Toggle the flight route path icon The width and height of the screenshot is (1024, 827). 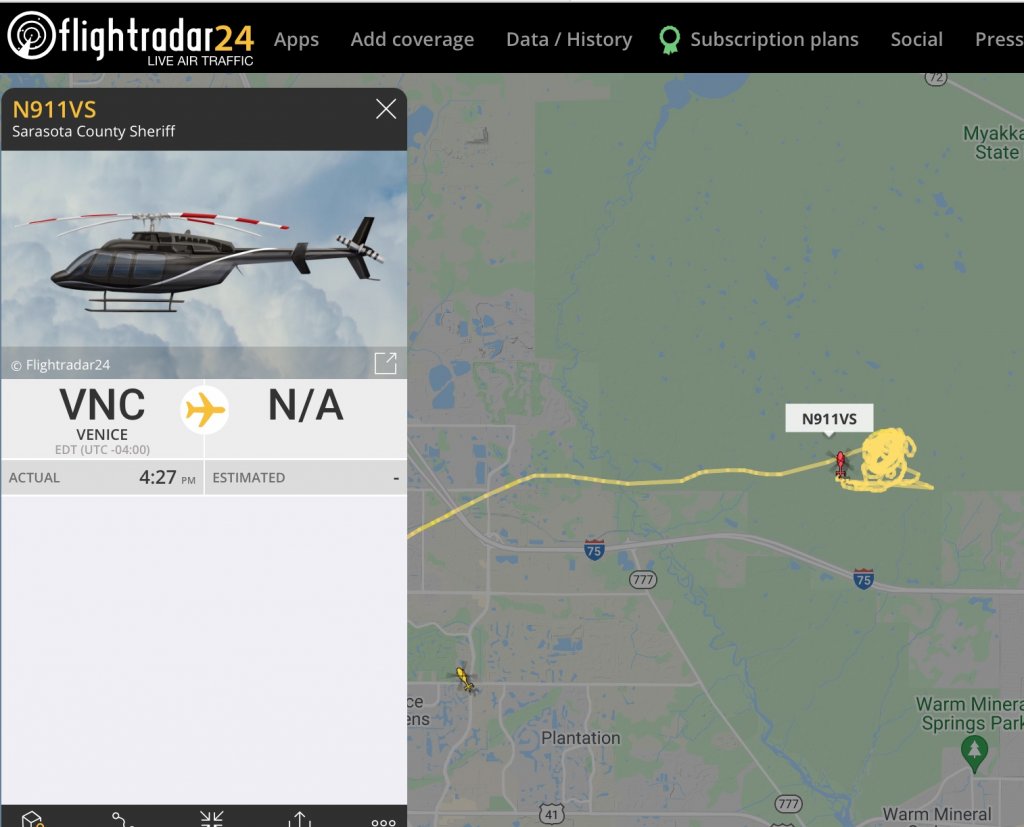[x=121, y=819]
